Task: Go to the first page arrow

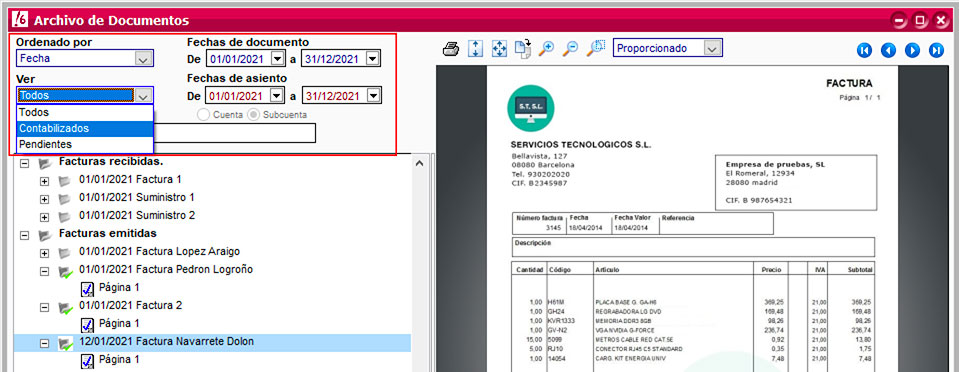Action: (864, 50)
